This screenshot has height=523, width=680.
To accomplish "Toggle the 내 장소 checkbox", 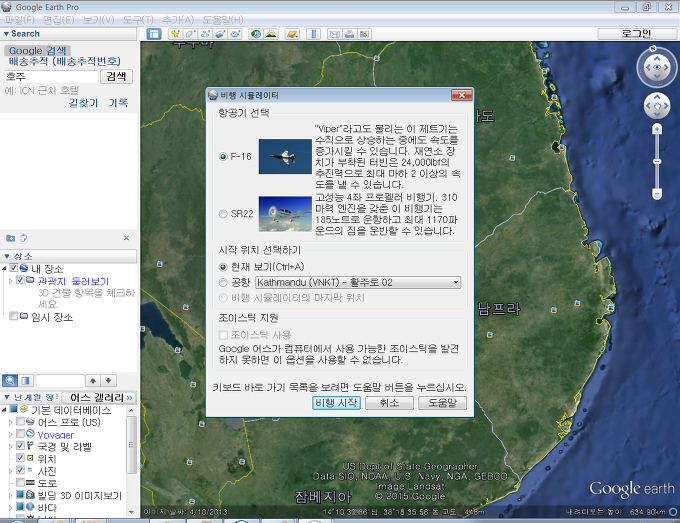I will (14, 268).
